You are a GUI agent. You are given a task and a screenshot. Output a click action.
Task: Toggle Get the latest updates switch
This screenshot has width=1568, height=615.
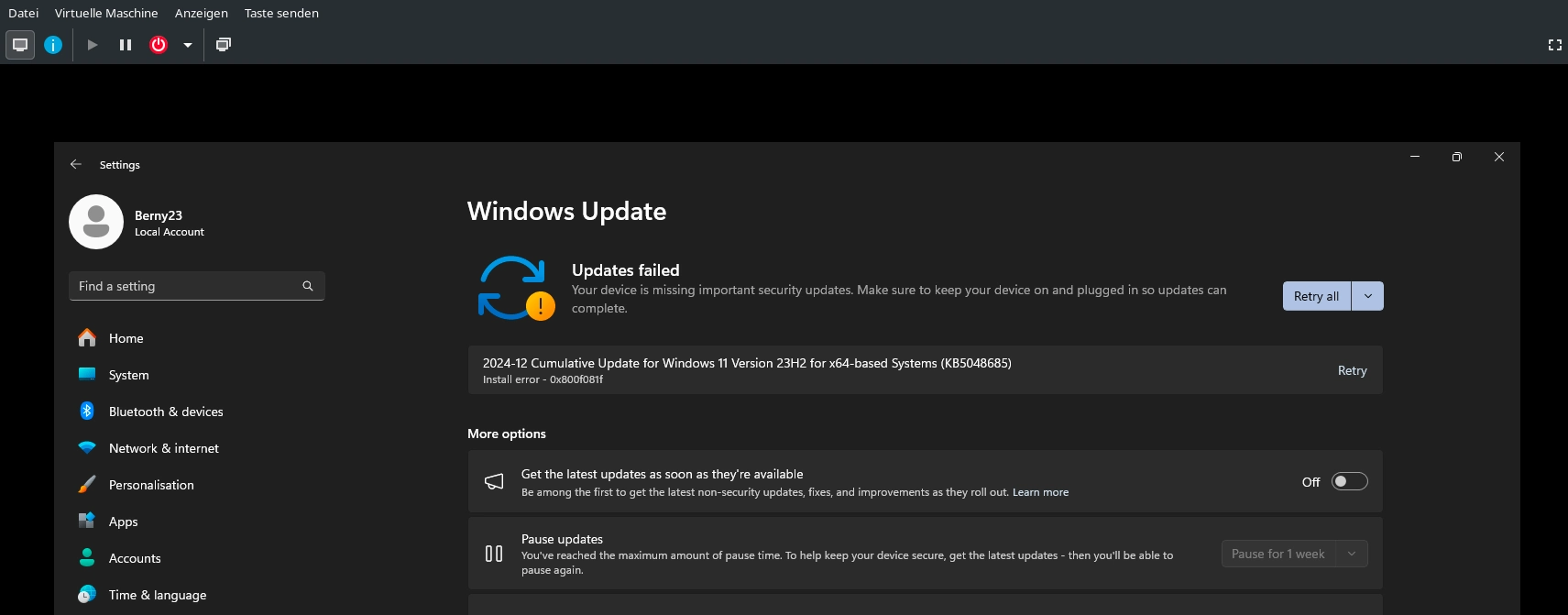click(x=1349, y=481)
